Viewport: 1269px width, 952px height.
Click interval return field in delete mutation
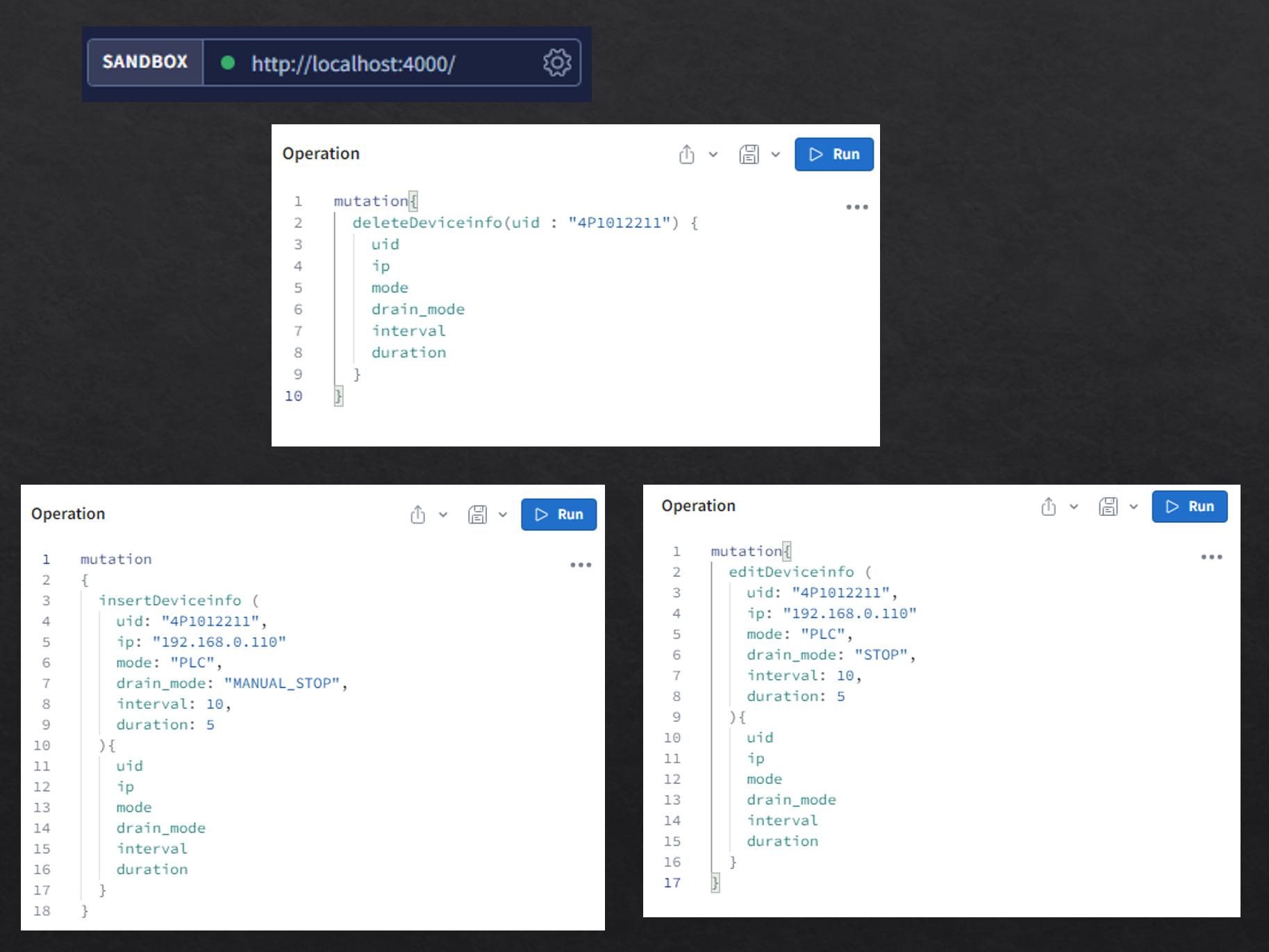pyautogui.click(x=408, y=331)
